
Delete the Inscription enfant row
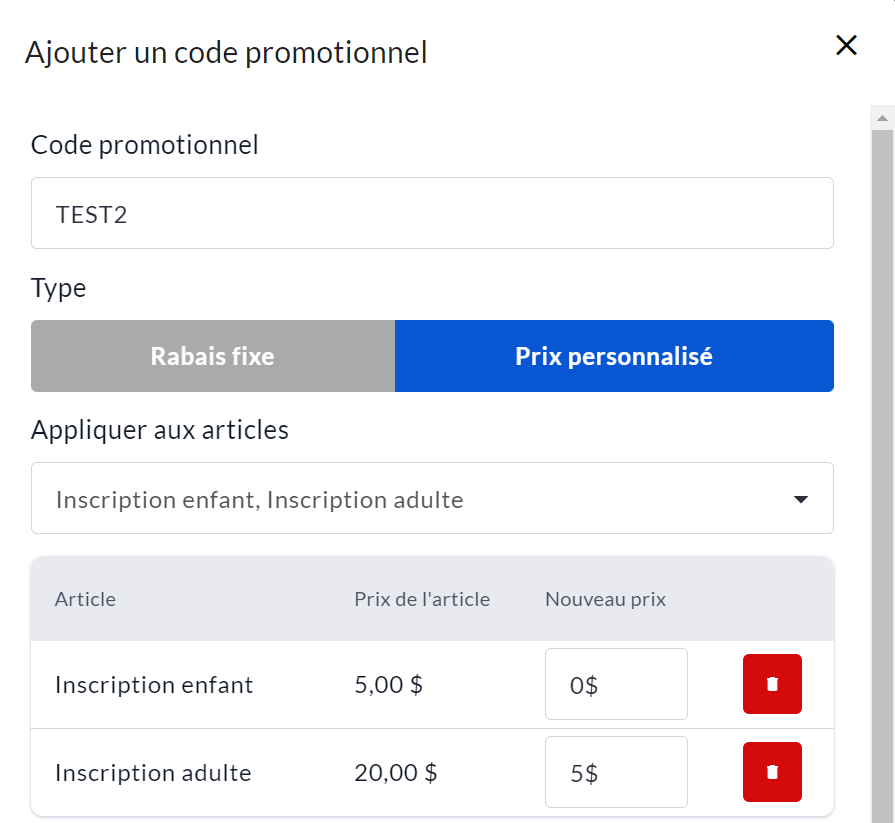tap(772, 684)
